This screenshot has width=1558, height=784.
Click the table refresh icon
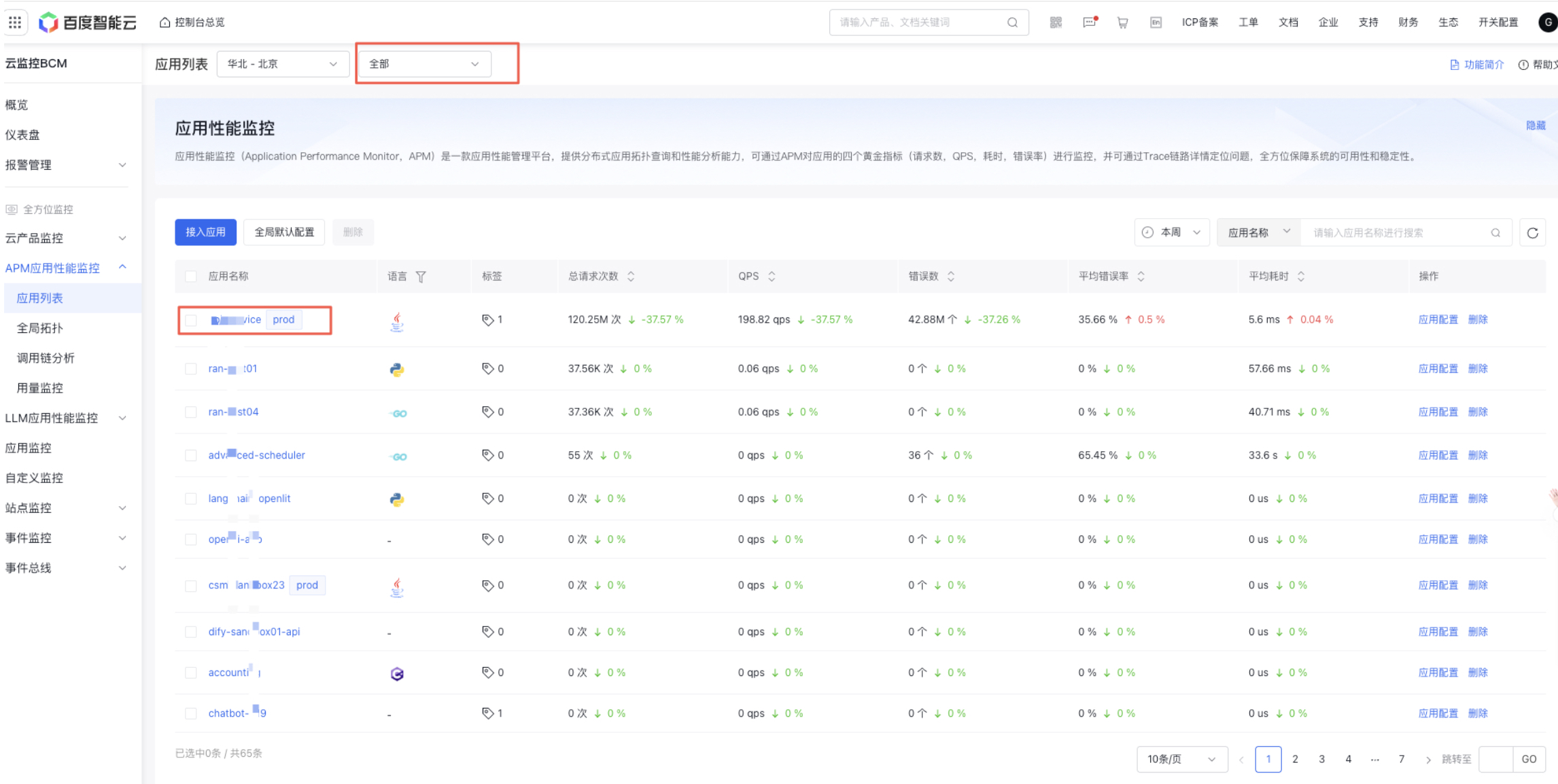click(x=1532, y=233)
